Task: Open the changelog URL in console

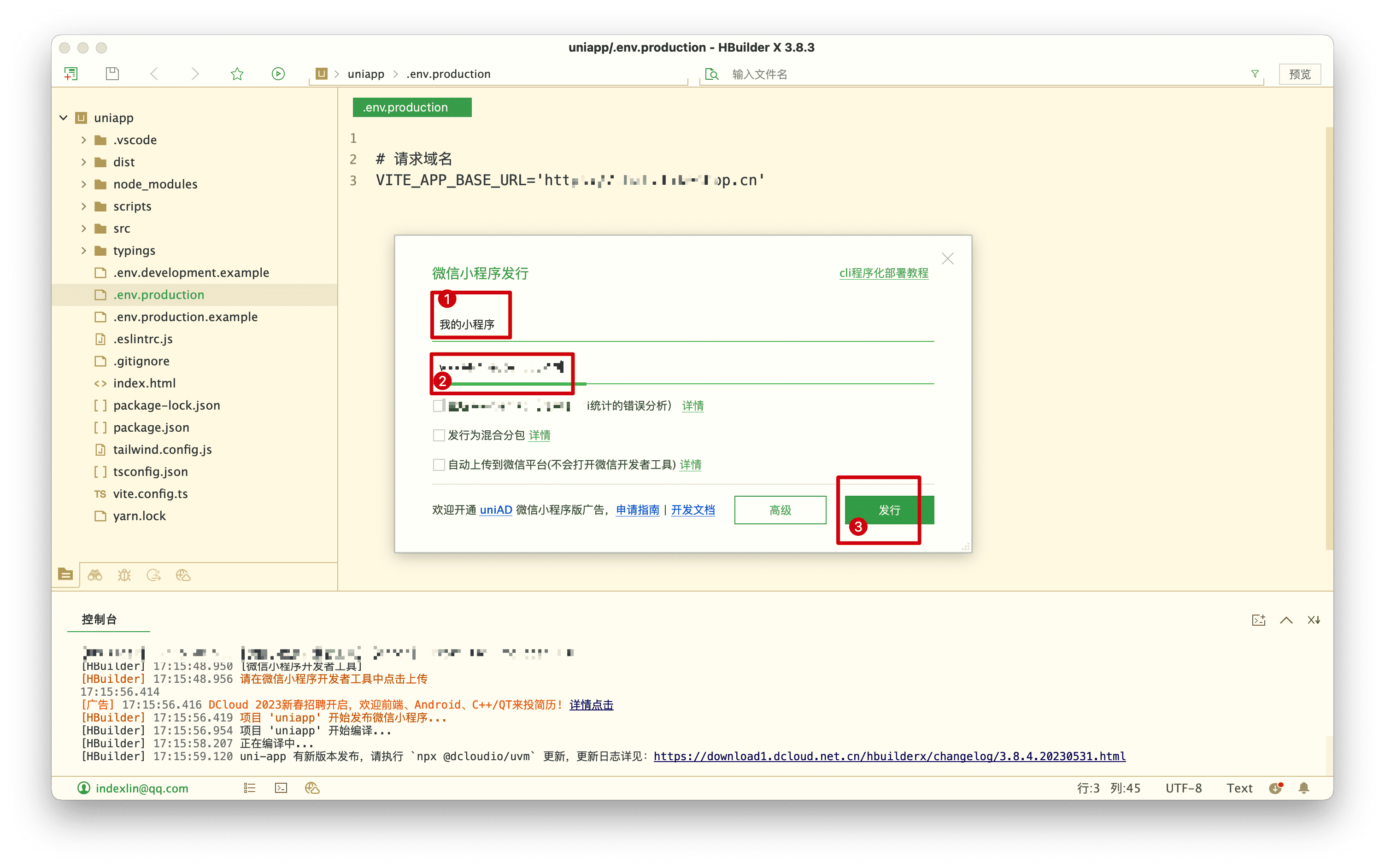Action: coord(889,757)
